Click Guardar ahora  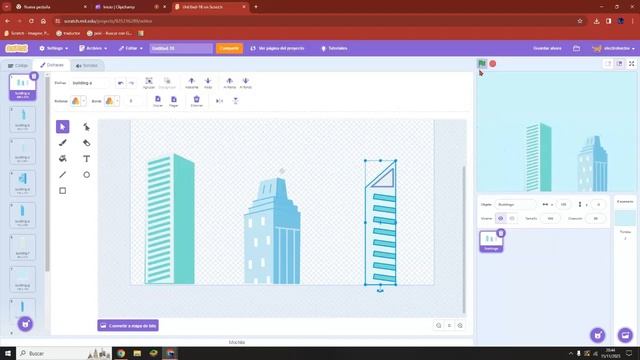point(547,48)
